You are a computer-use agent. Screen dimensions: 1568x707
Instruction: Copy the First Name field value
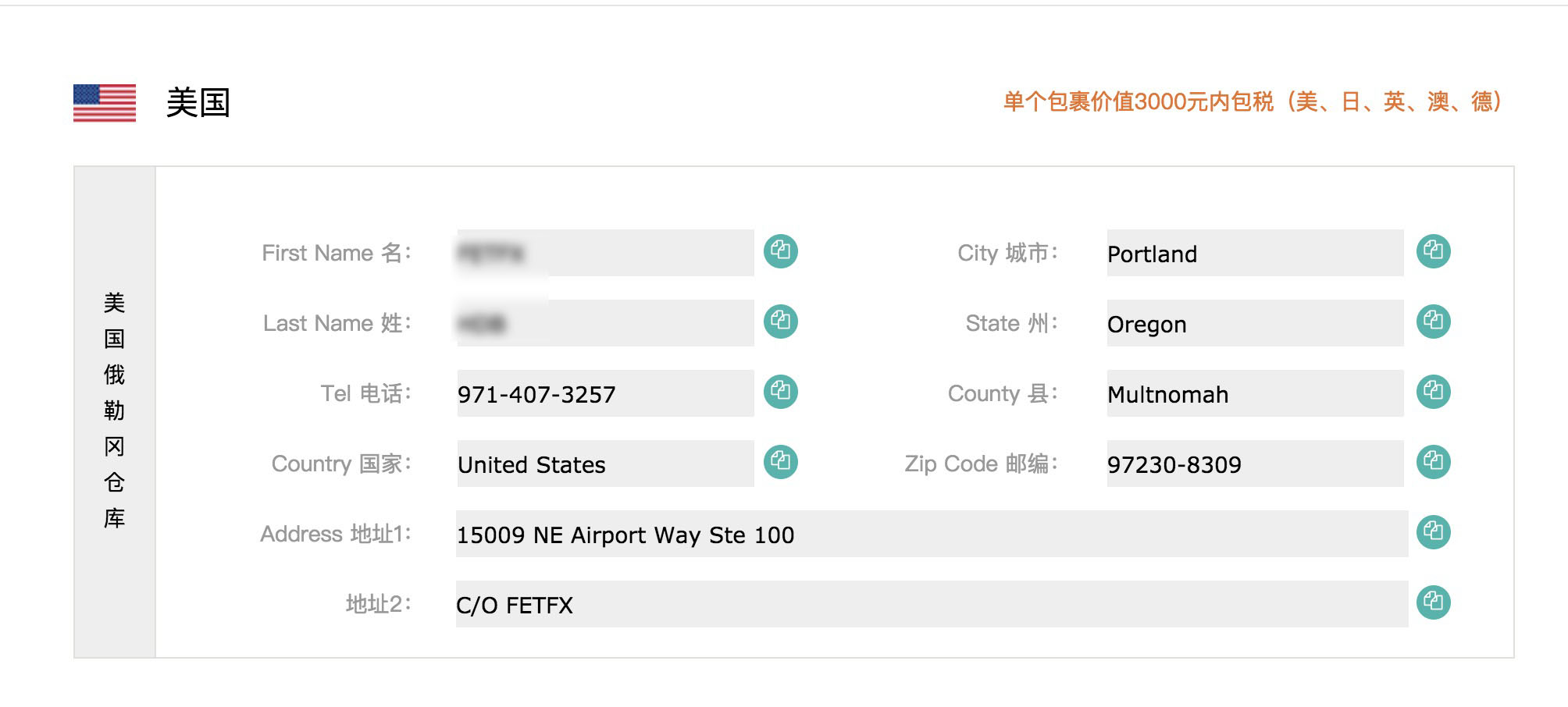[x=780, y=251]
